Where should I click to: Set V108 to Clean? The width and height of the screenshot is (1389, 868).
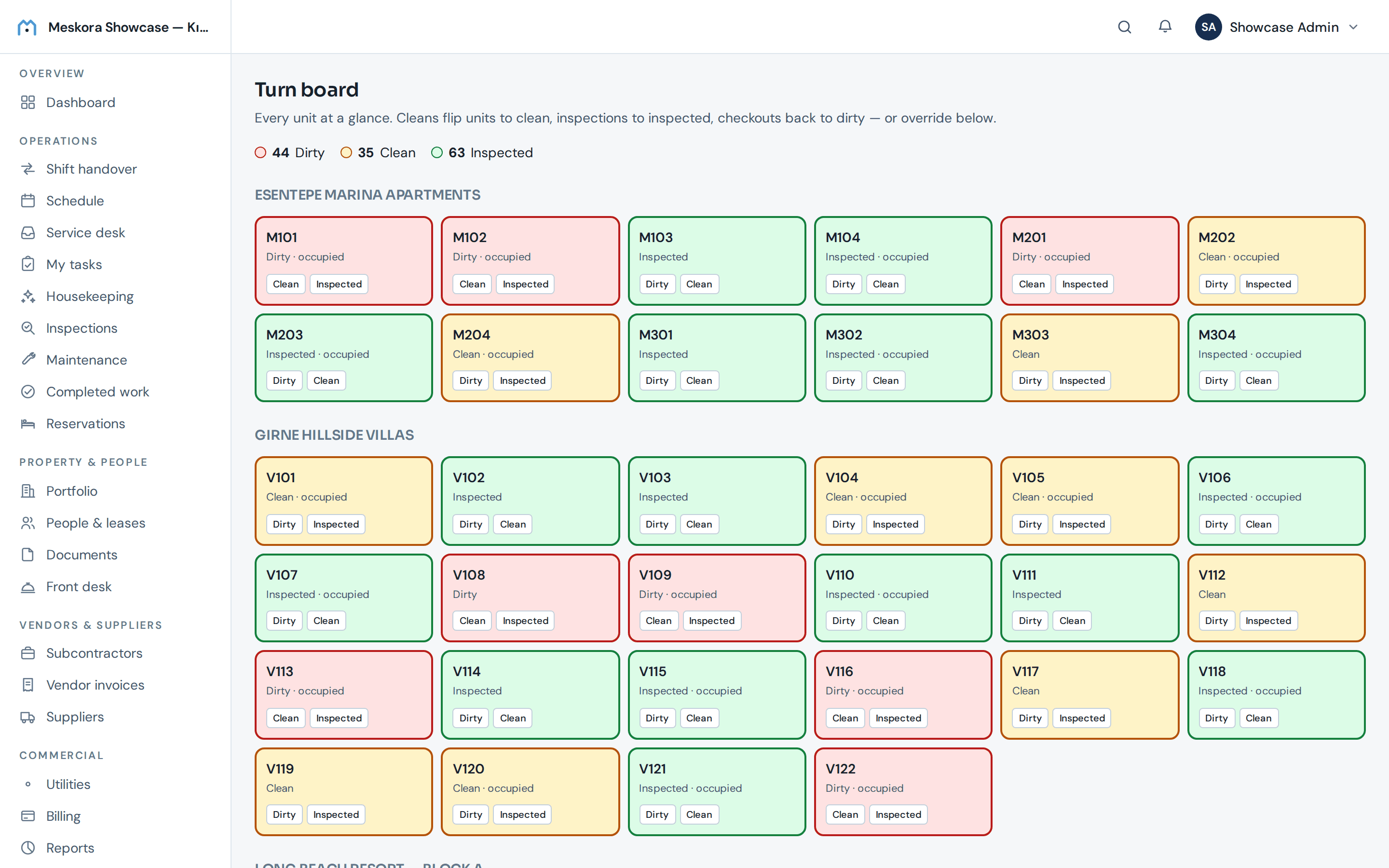tap(472, 621)
